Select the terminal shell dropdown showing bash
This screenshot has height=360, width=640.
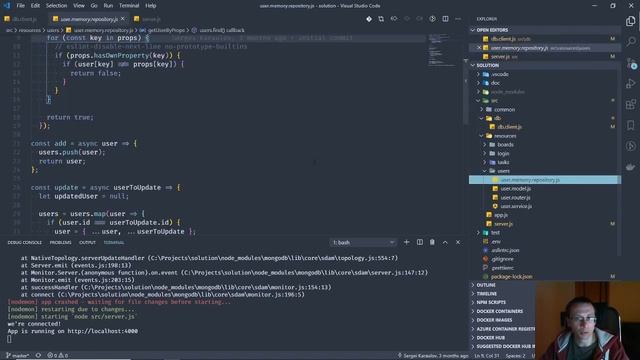363,242
